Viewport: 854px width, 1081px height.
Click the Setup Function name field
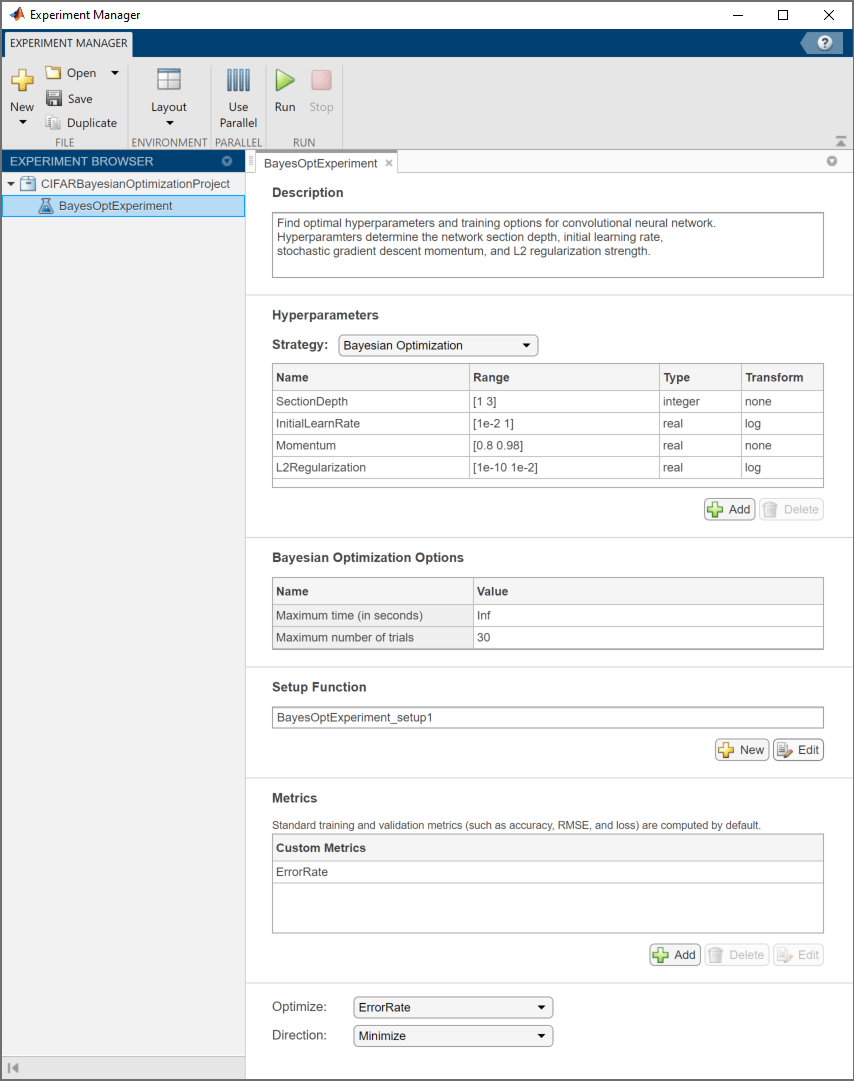(x=547, y=717)
